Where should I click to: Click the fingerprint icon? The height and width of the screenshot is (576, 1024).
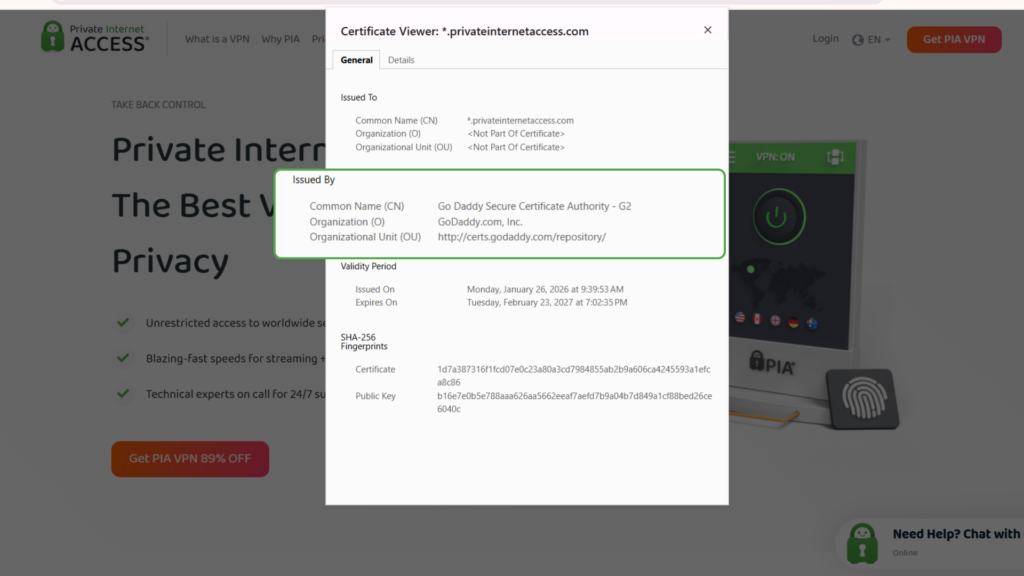[x=863, y=398]
